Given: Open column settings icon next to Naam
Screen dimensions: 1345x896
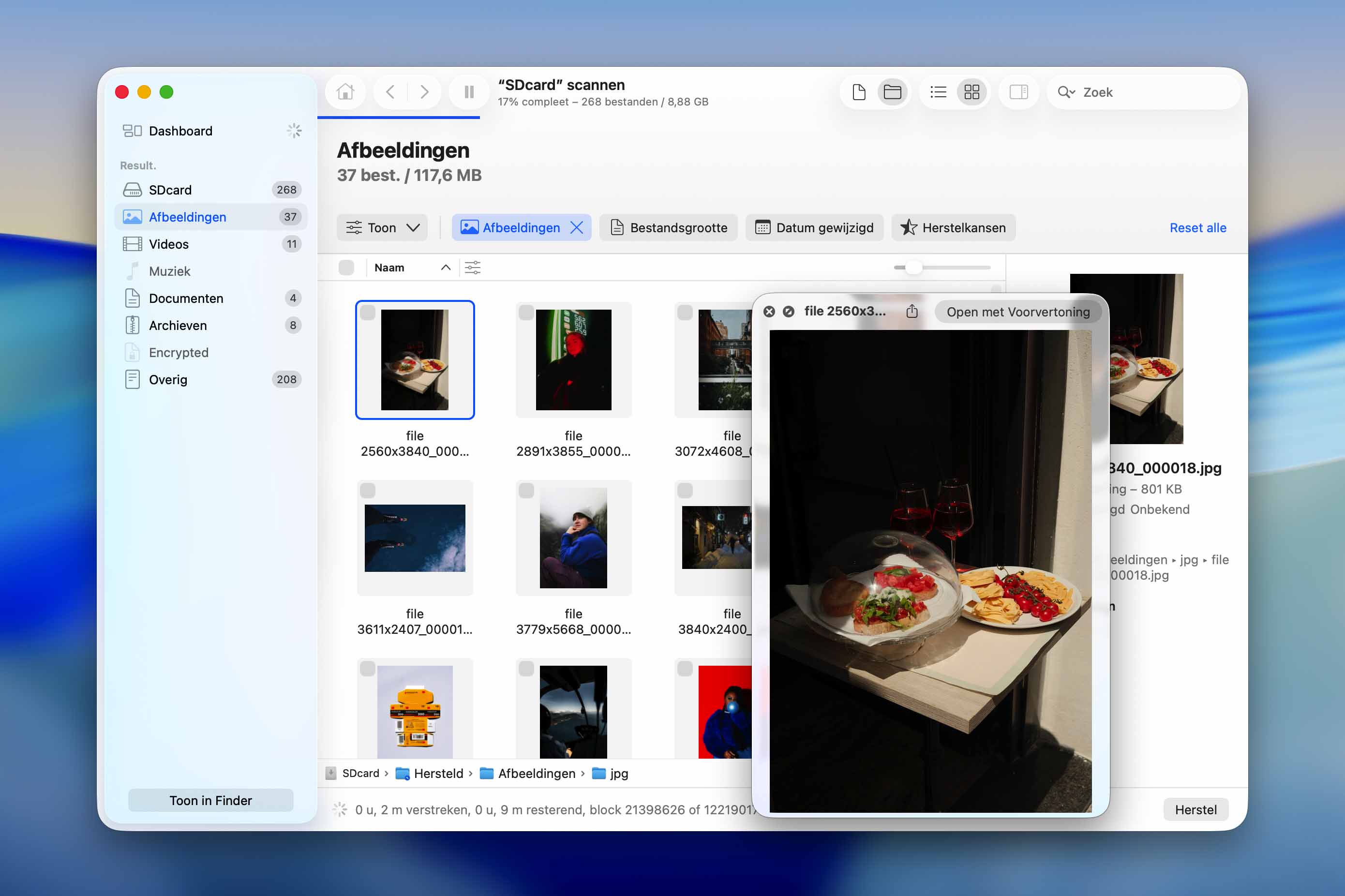Looking at the screenshot, I should pyautogui.click(x=473, y=268).
